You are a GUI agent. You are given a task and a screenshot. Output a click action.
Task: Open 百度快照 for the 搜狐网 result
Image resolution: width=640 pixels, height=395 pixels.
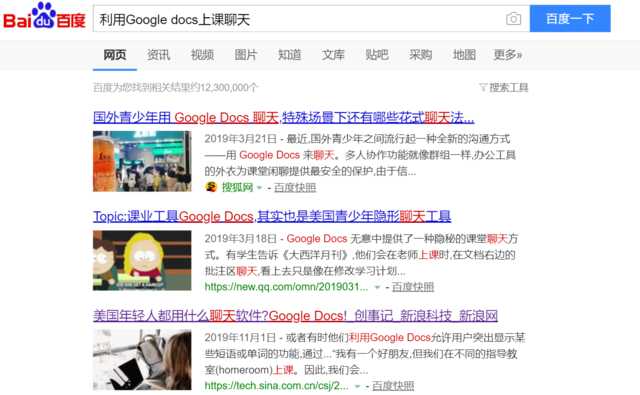(x=295, y=187)
